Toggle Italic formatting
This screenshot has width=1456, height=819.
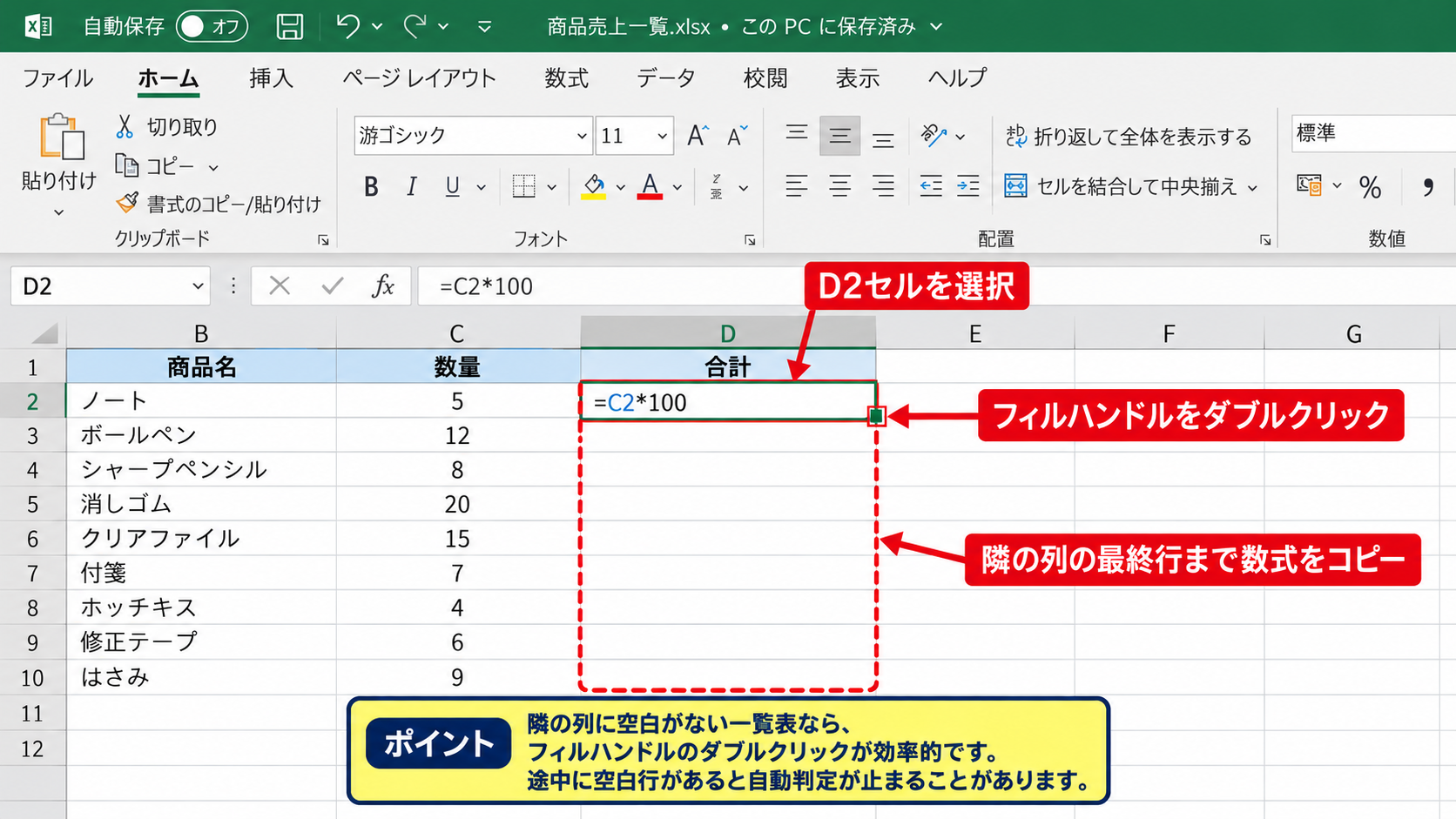point(411,186)
